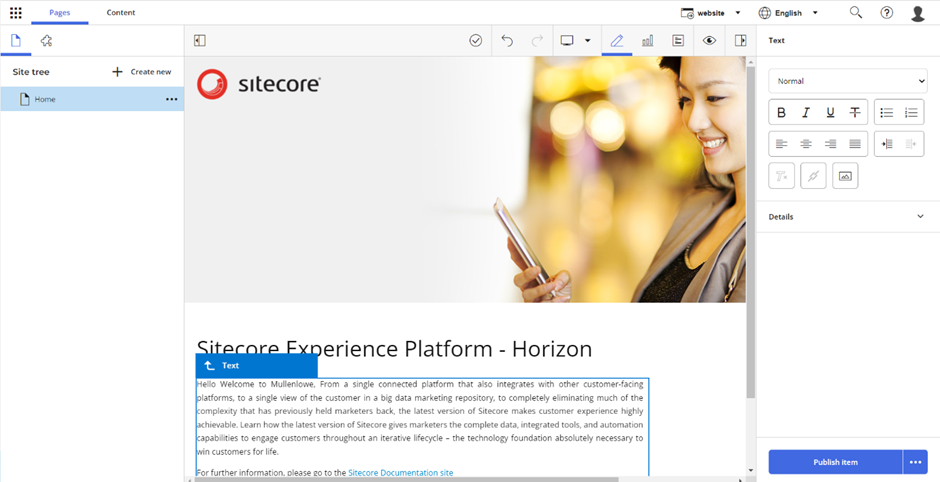The height and width of the screenshot is (482, 940).
Task: Open the insights bar chart view
Action: (x=647, y=41)
